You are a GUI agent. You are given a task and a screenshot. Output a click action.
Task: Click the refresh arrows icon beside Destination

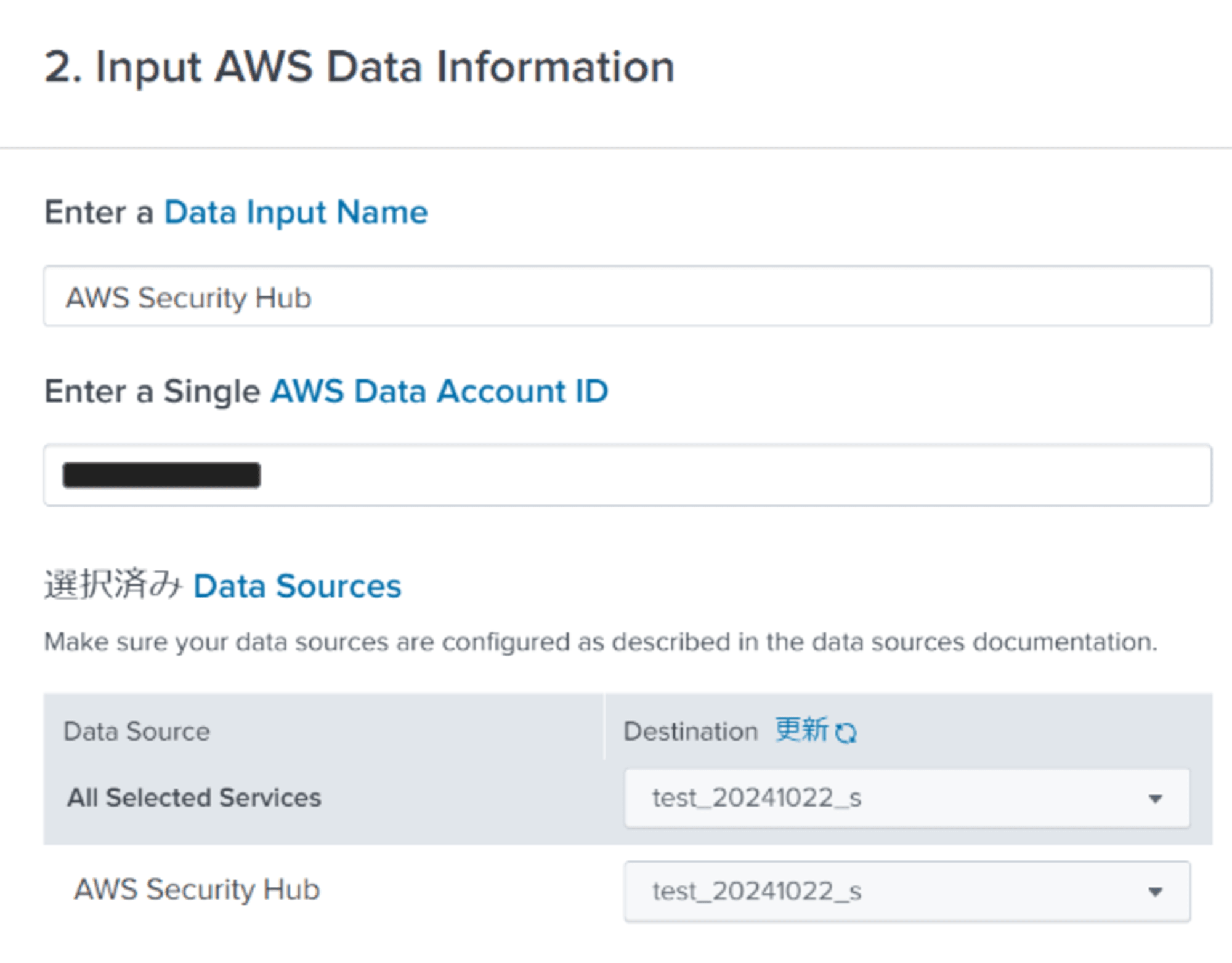[846, 733]
